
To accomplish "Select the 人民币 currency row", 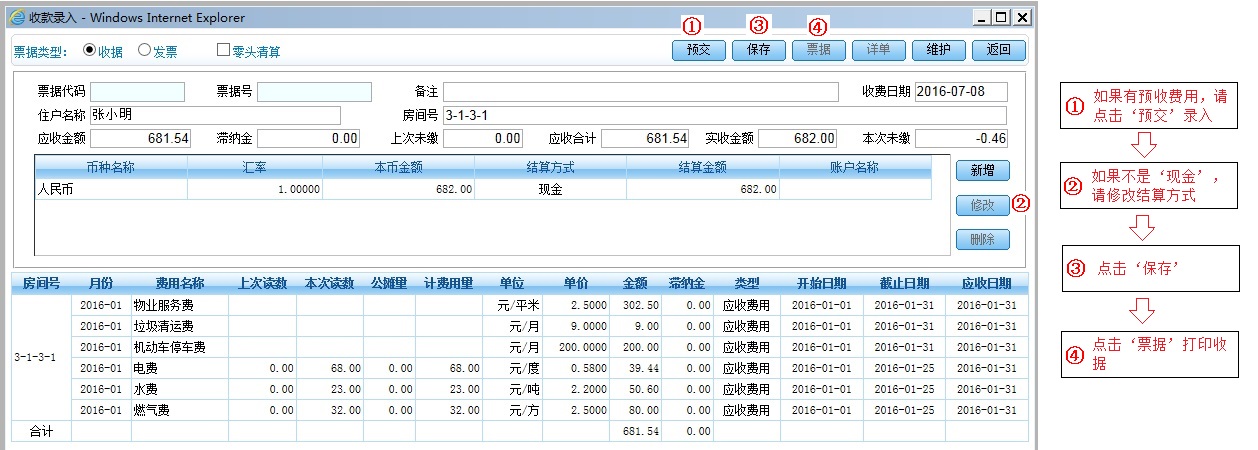I will pos(110,189).
